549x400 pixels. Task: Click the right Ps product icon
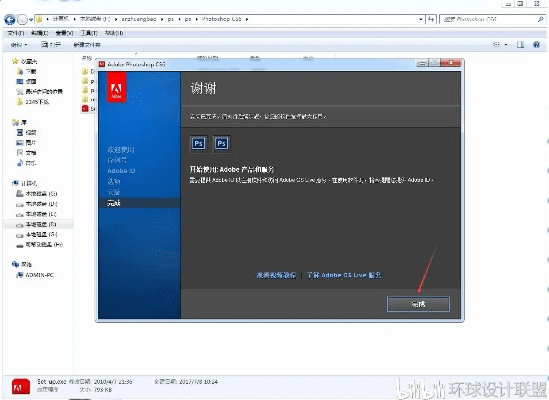221,143
